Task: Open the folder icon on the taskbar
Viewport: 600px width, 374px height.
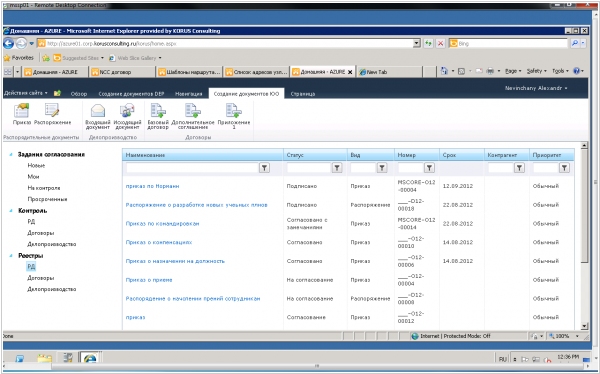Action: tap(44, 358)
